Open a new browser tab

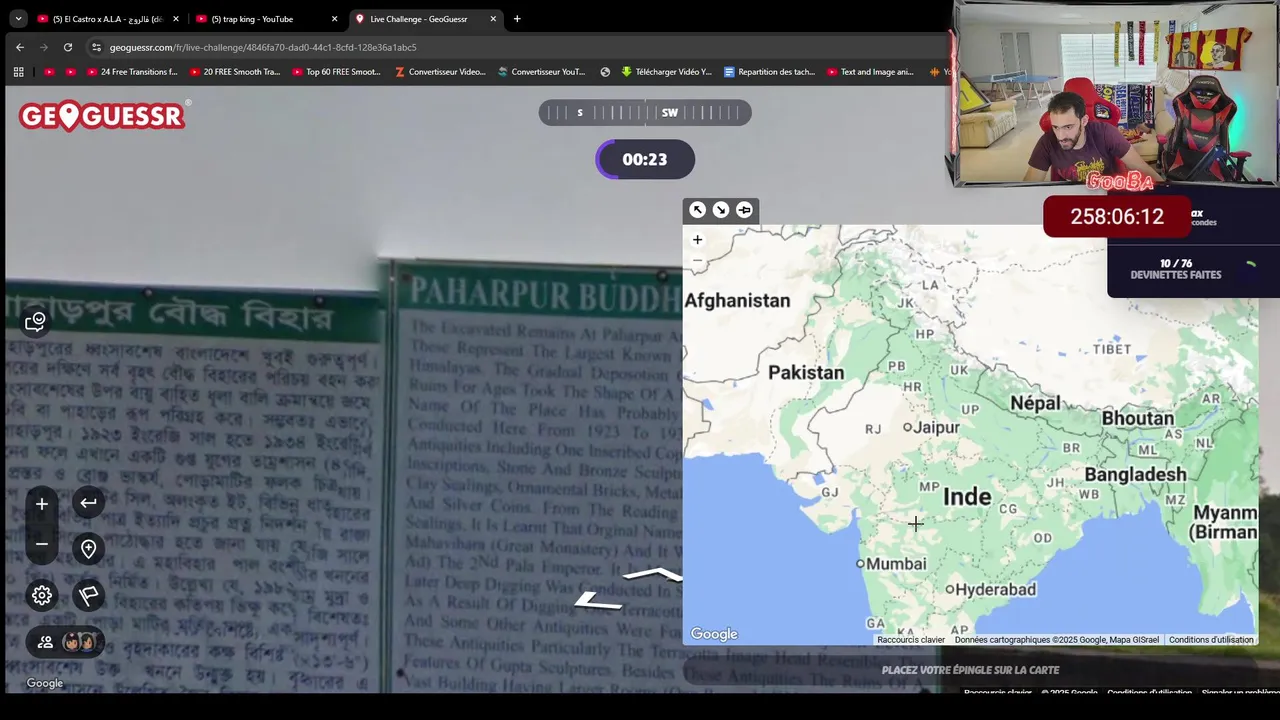pyautogui.click(x=517, y=19)
